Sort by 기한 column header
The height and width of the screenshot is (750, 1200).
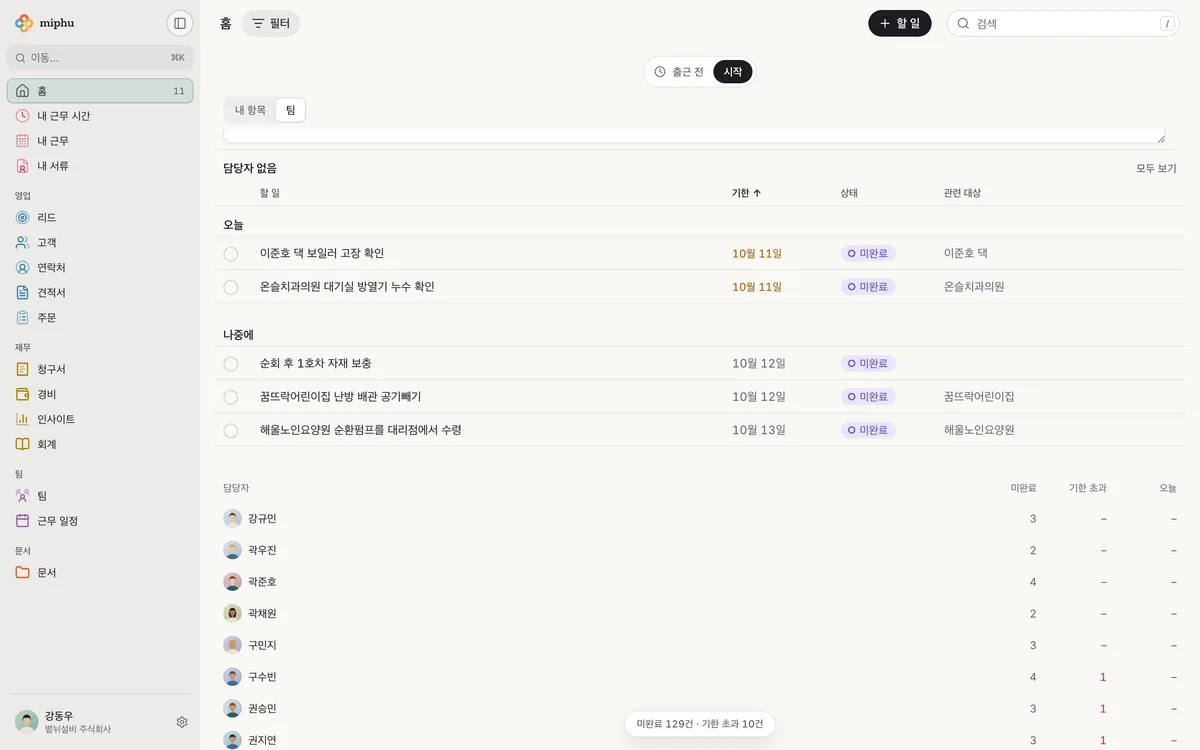pos(746,193)
